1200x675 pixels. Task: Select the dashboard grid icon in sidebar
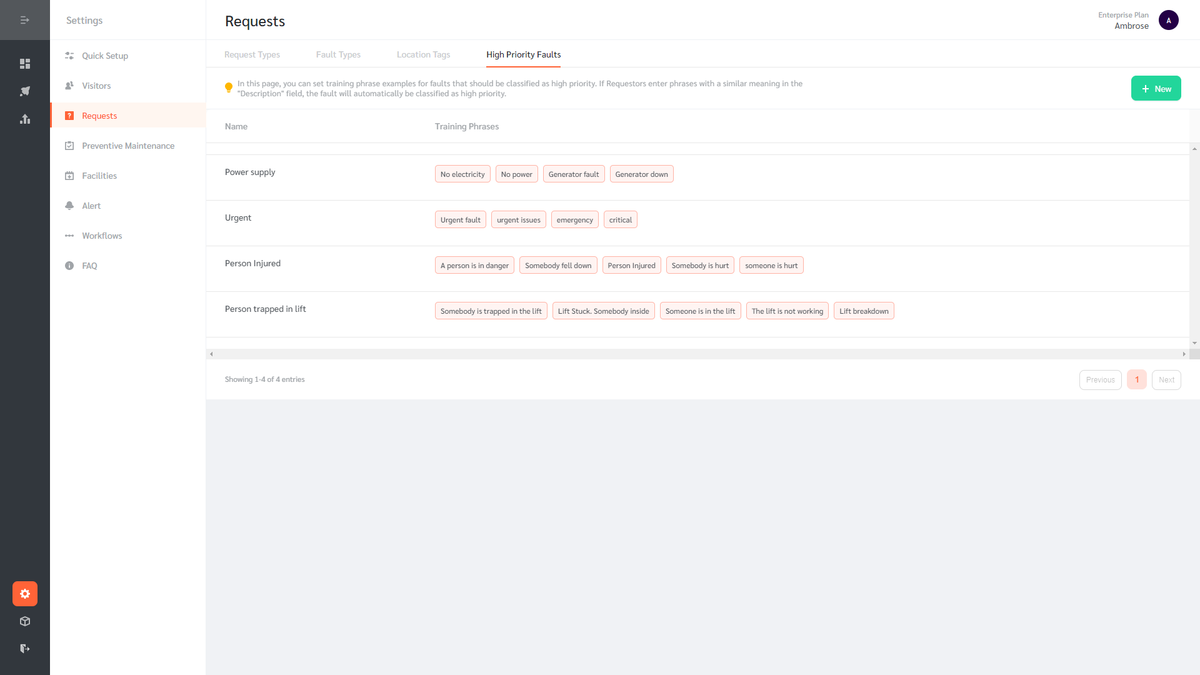click(24, 63)
